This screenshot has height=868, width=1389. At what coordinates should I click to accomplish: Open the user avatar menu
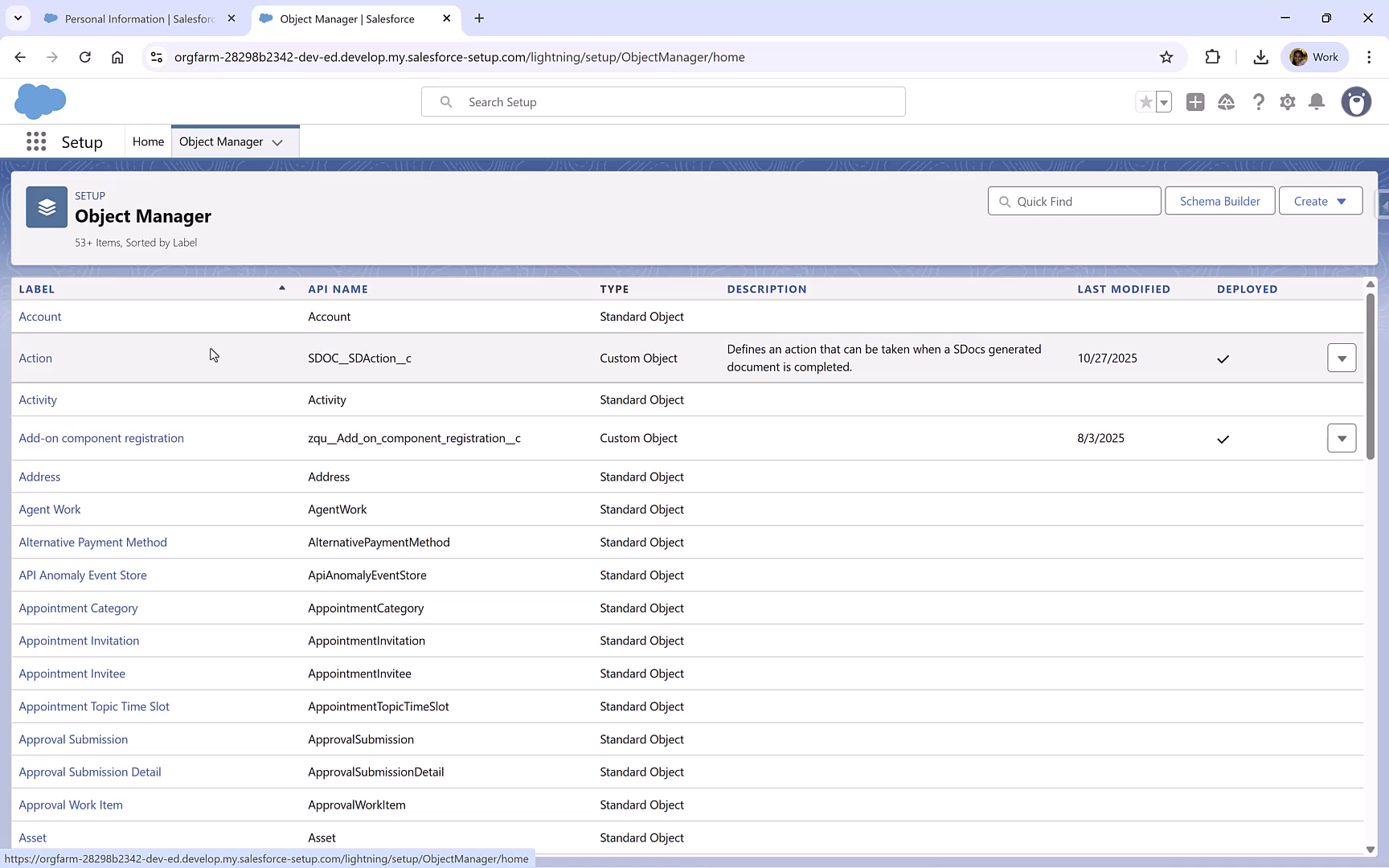pyautogui.click(x=1356, y=102)
